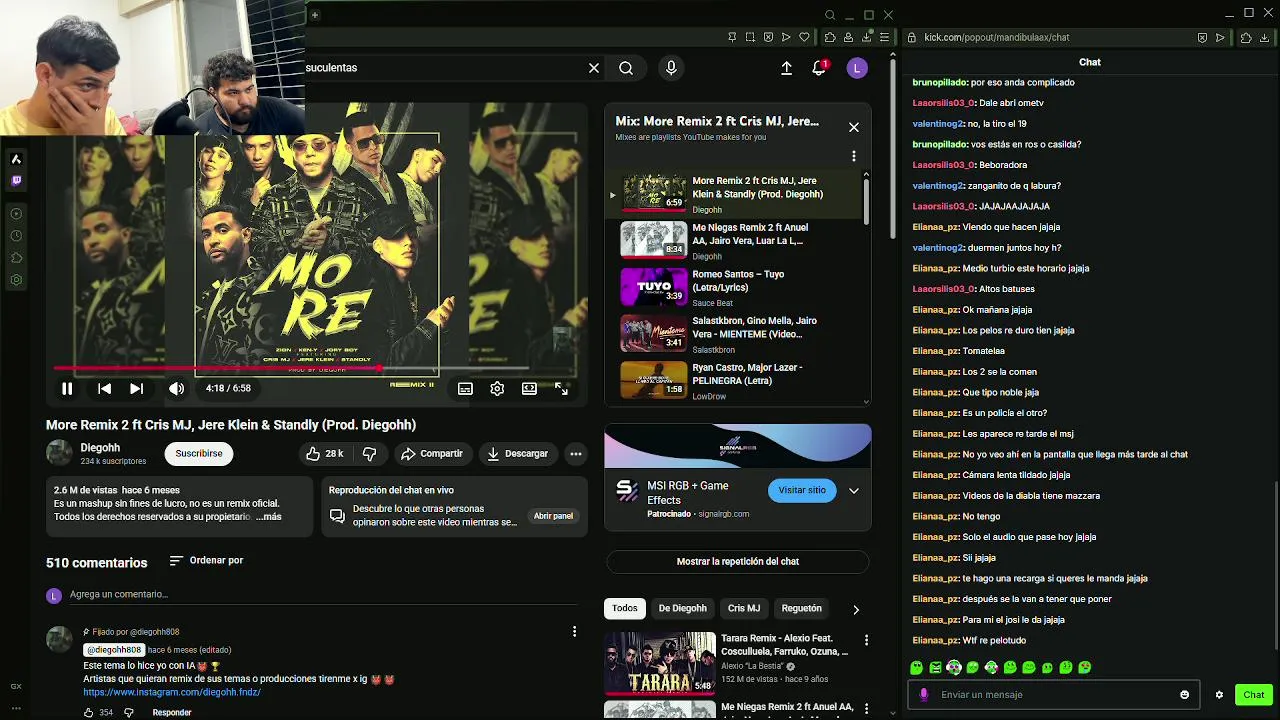The width and height of the screenshot is (1280, 720).
Task: Open downloads icon in Kick chat window
Action: click(x=1265, y=37)
